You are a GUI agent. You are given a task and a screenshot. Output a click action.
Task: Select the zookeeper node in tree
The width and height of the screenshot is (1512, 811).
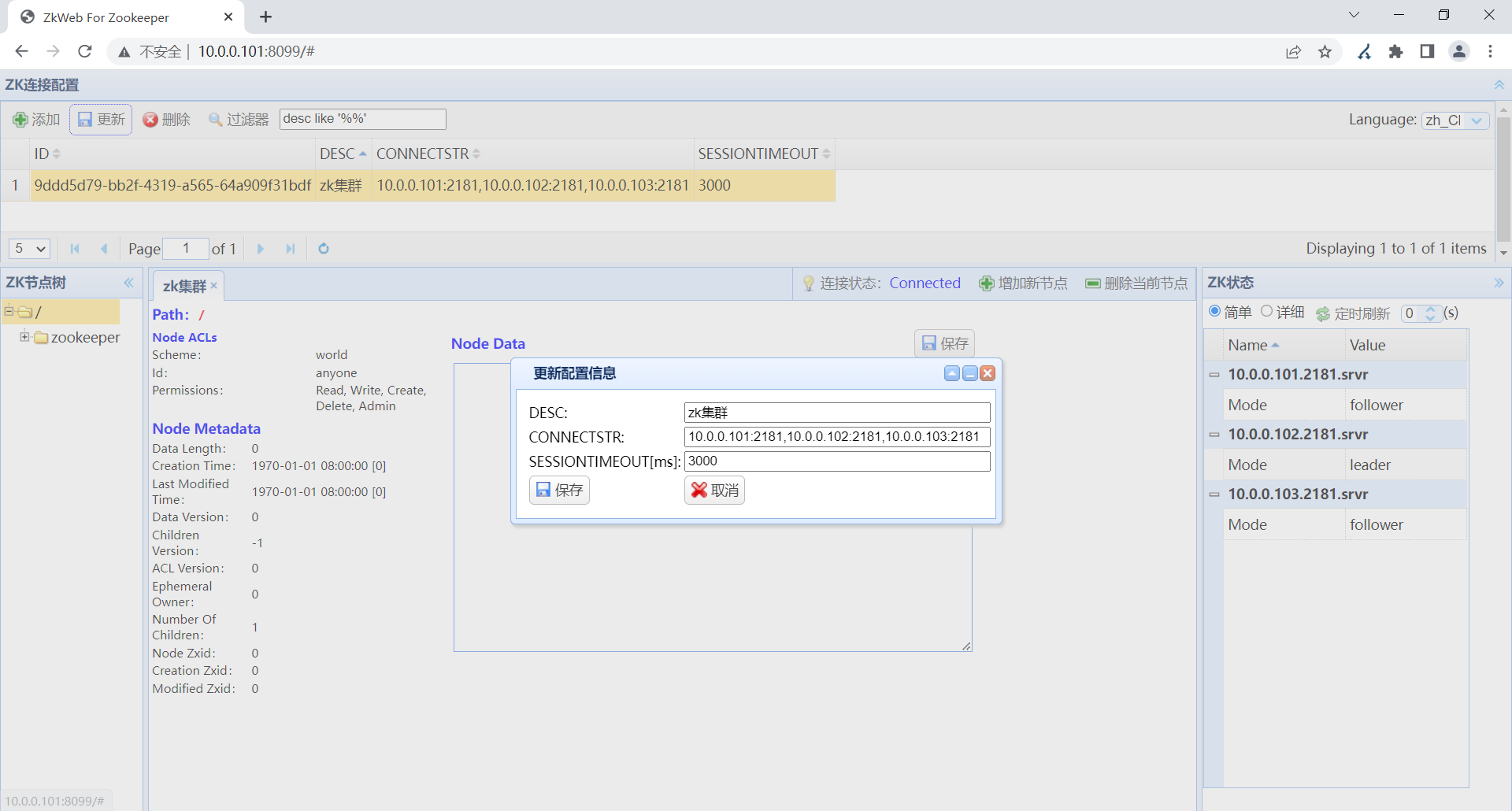[86, 338]
